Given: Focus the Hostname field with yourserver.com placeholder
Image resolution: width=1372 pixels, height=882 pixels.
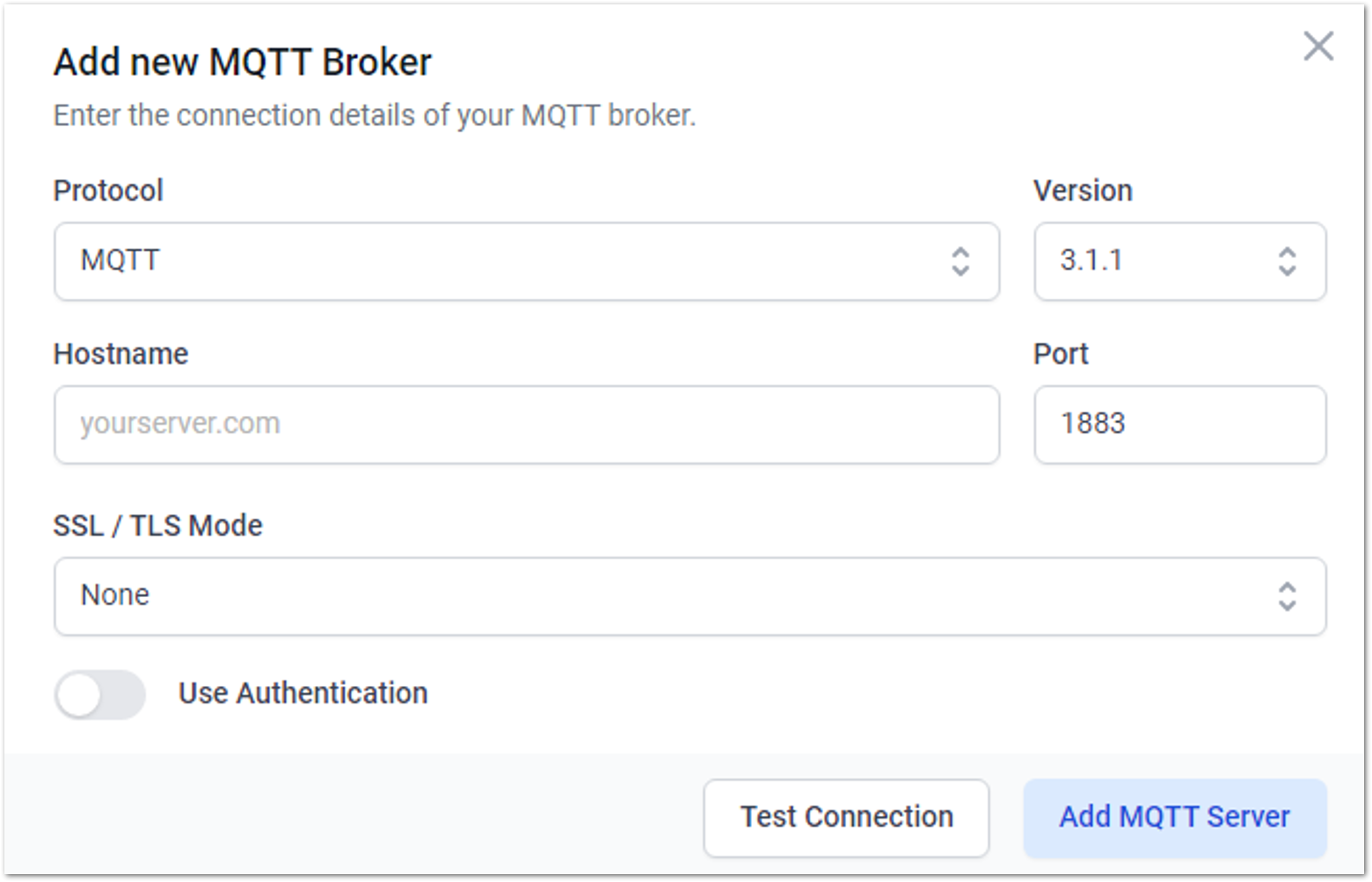Looking at the screenshot, I should (x=526, y=425).
